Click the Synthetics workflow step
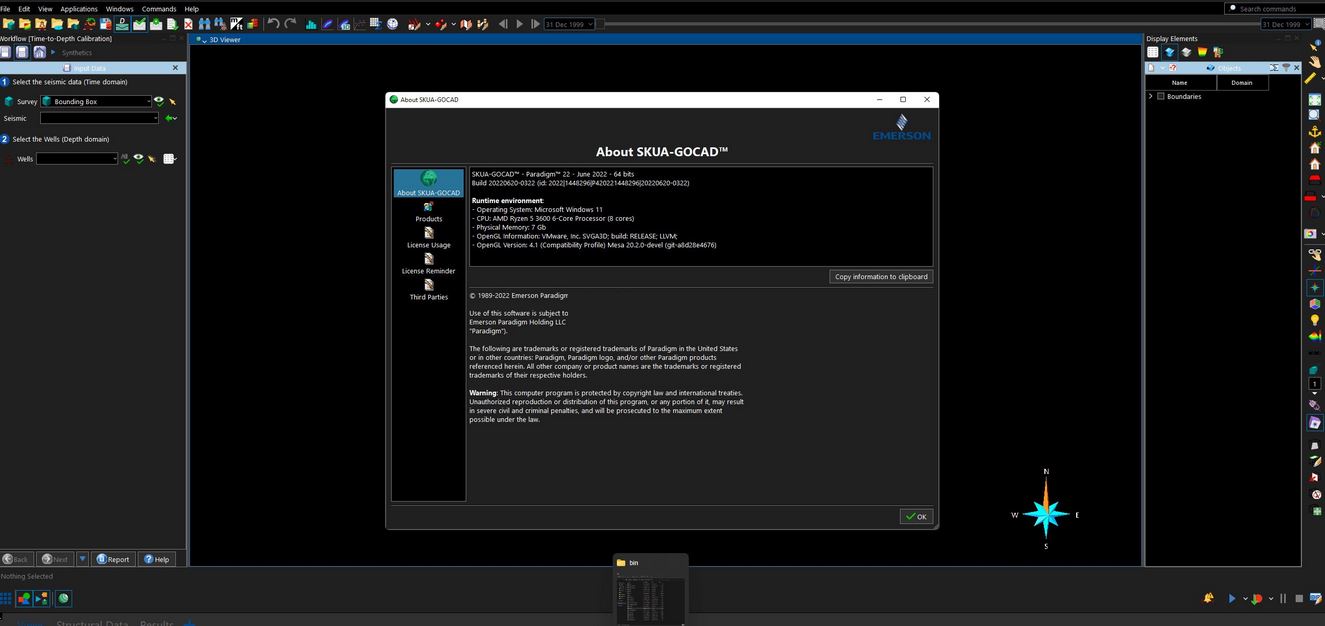The height and width of the screenshot is (626, 1325). (76, 52)
